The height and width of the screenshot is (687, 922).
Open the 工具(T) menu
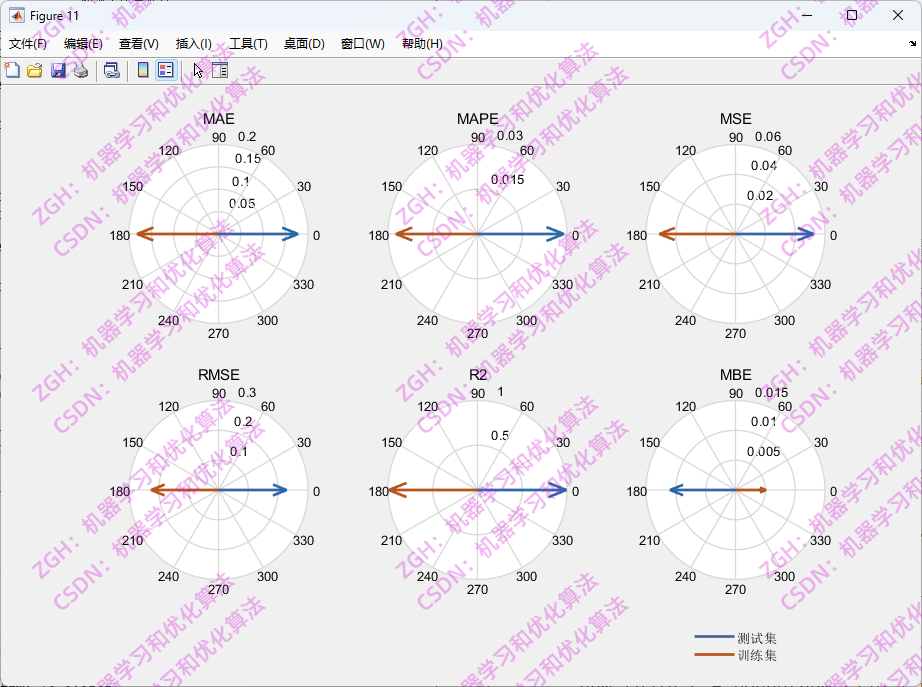click(248, 44)
